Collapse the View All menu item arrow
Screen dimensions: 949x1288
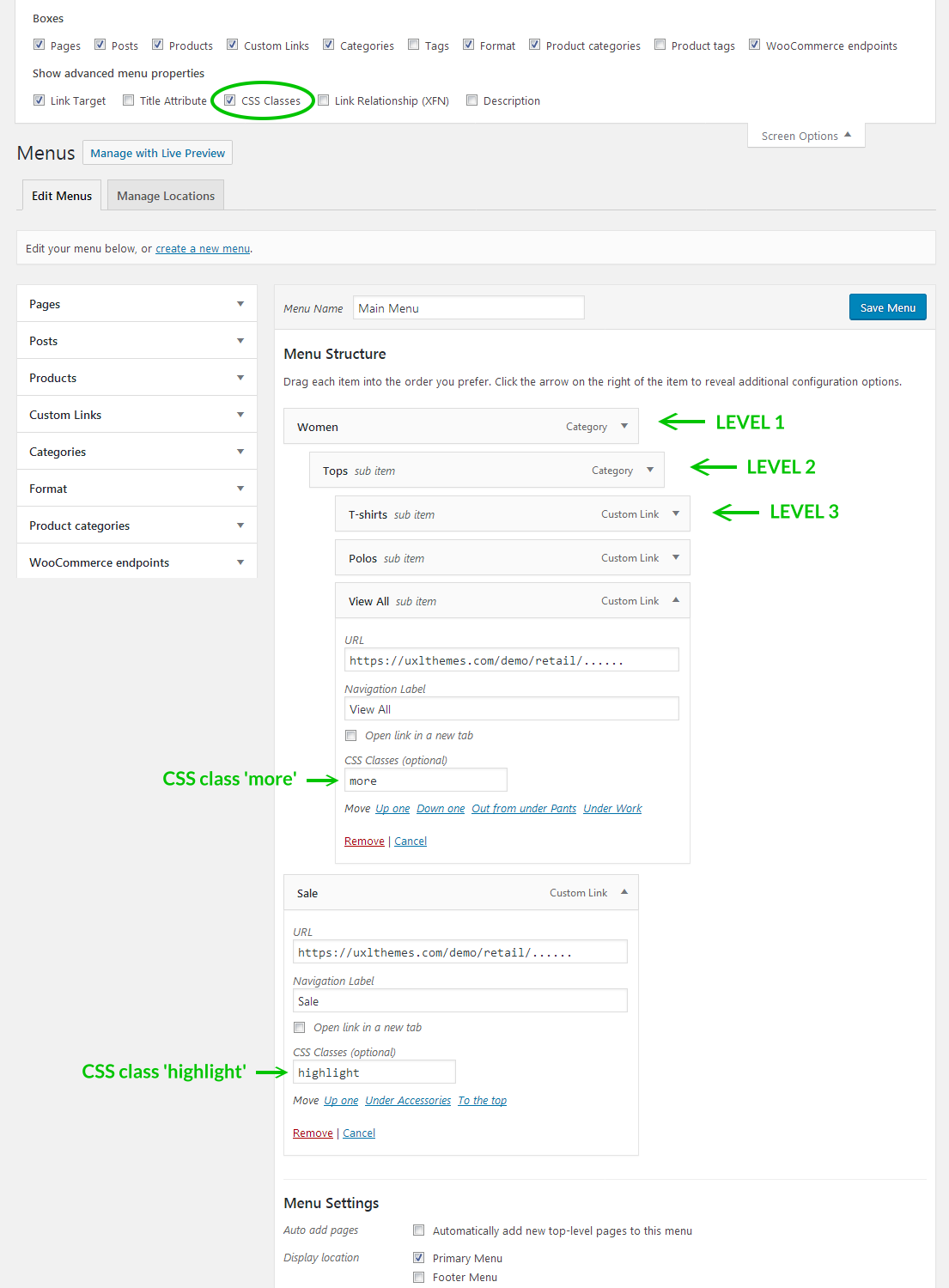tap(676, 600)
